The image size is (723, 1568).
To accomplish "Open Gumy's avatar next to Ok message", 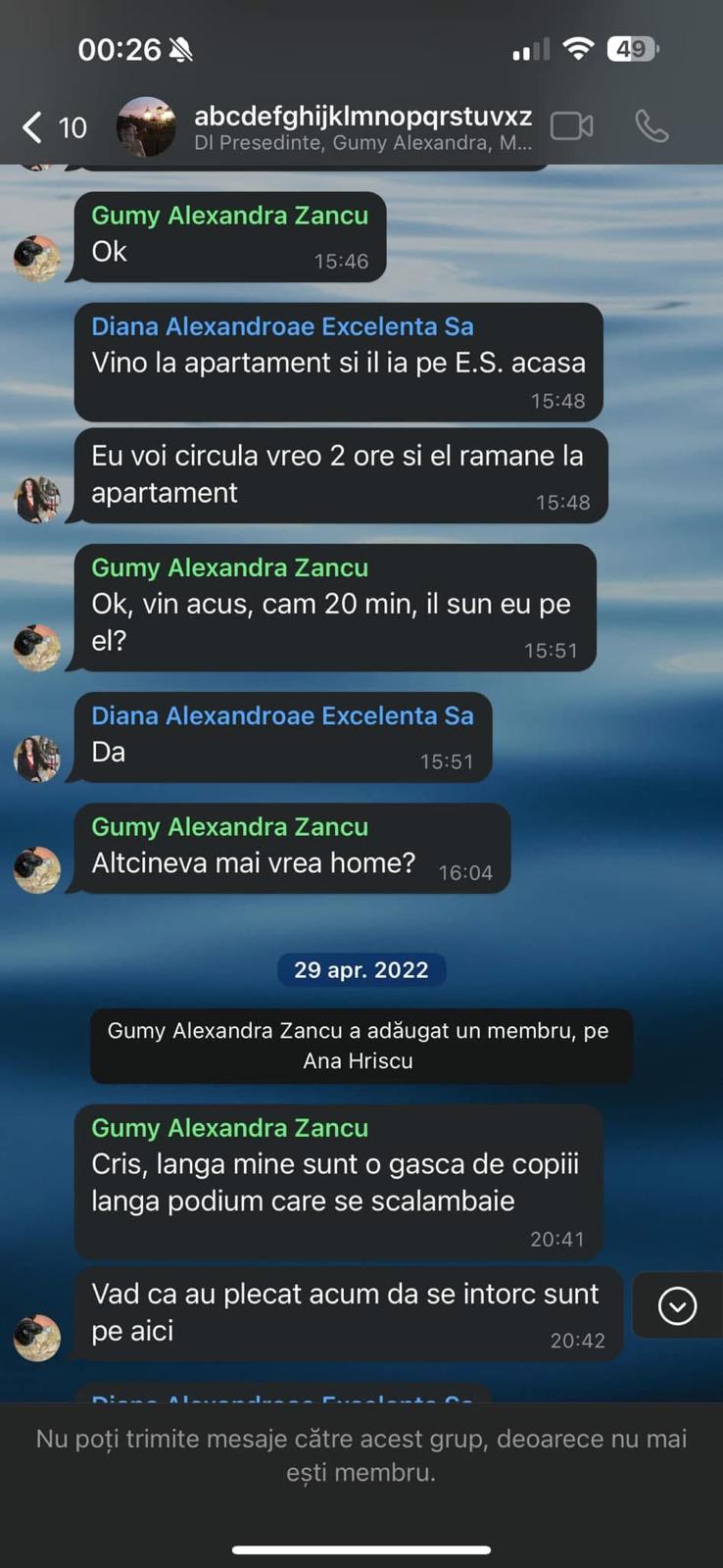I will (x=37, y=258).
